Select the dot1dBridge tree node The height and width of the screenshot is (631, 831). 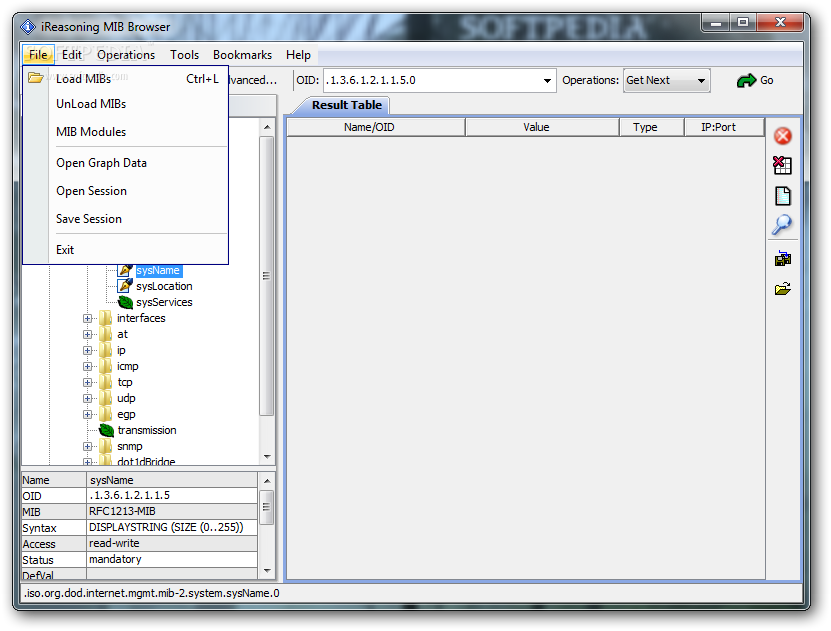point(146,461)
